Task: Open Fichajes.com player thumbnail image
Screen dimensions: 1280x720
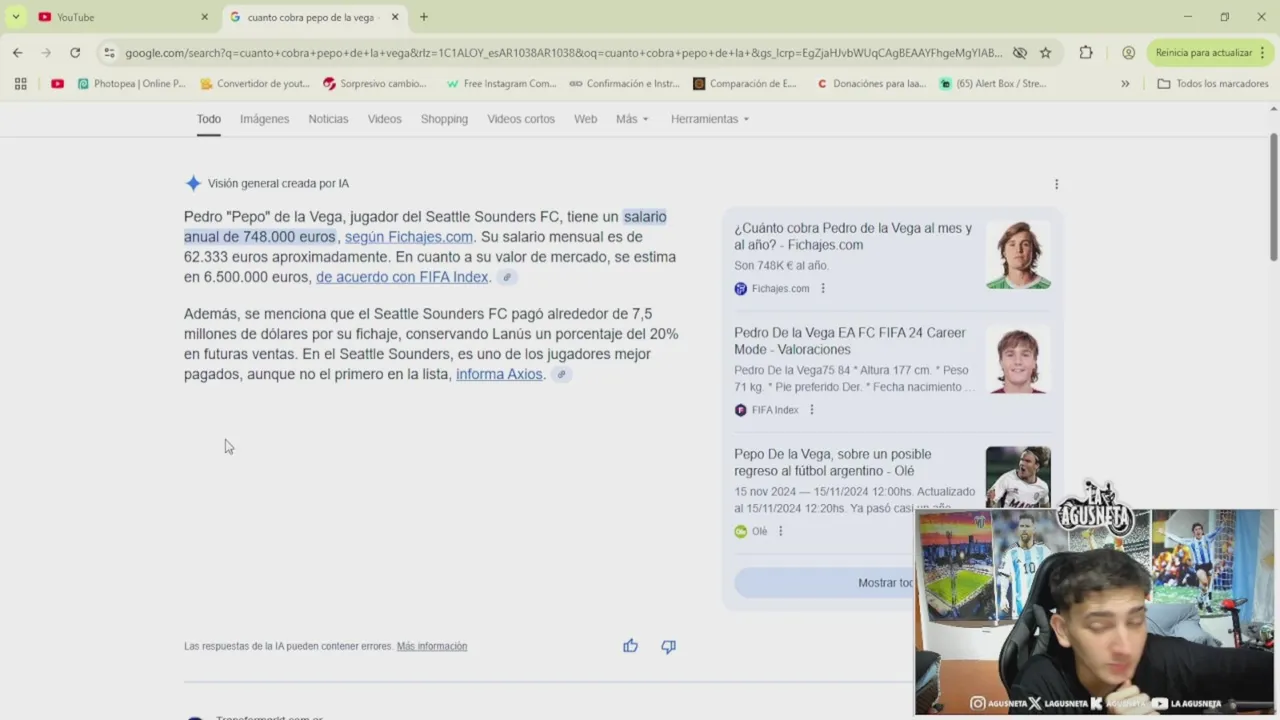Action: (x=1018, y=255)
